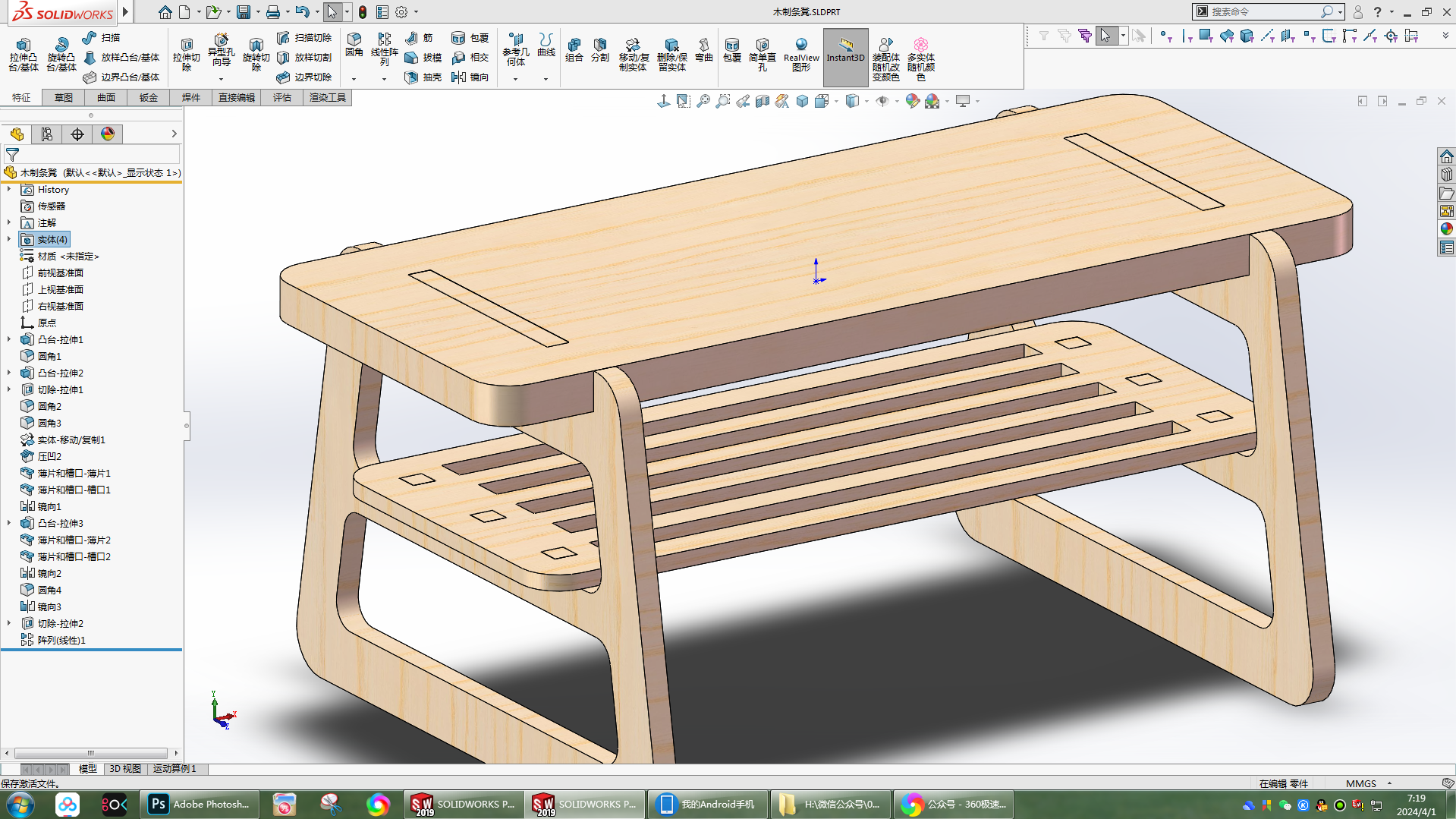Select the 抽壳 shell tool
The width and height of the screenshot is (1456, 819).
423,77
